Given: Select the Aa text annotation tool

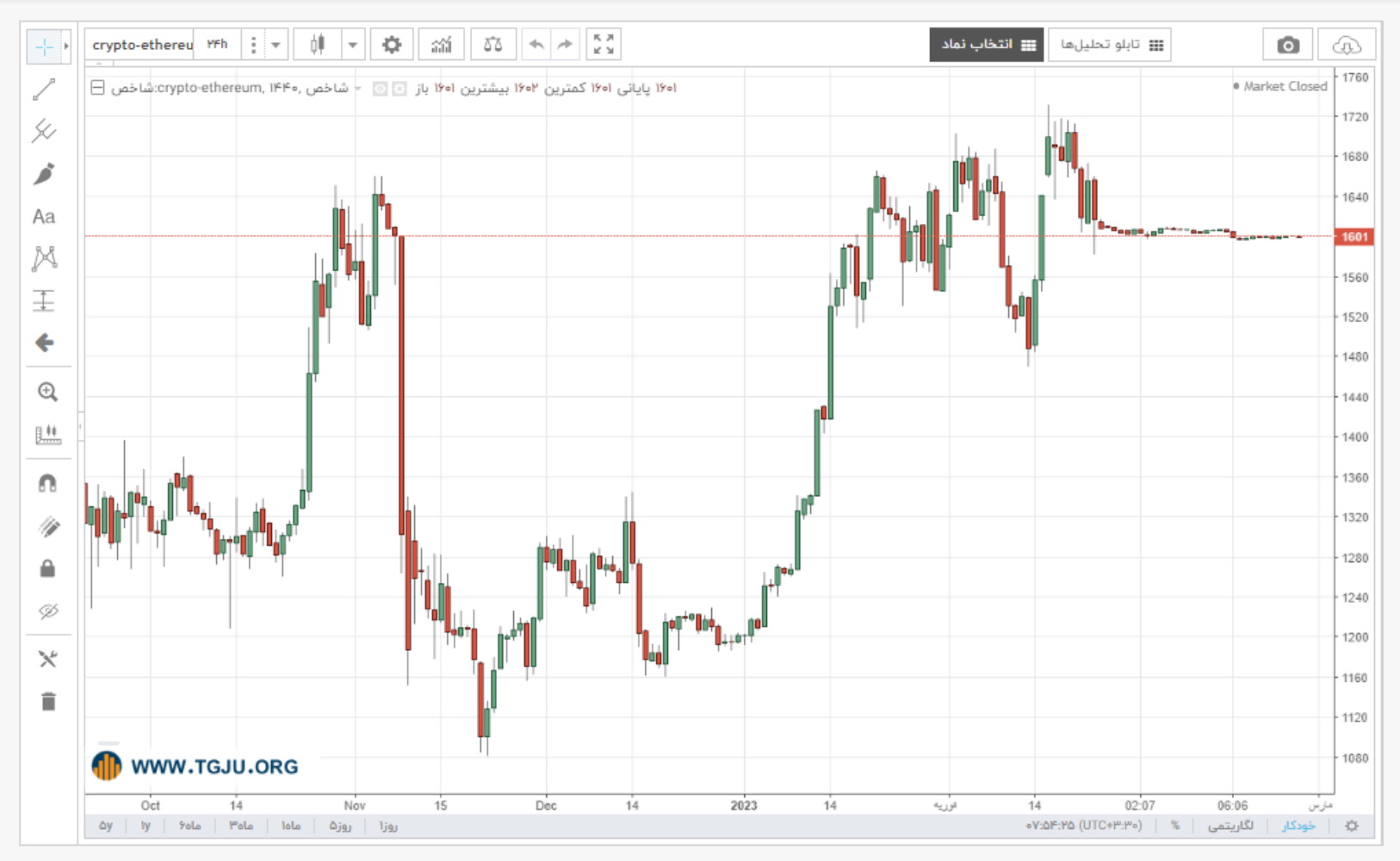Looking at the screenshot, I should pos(44,216).
